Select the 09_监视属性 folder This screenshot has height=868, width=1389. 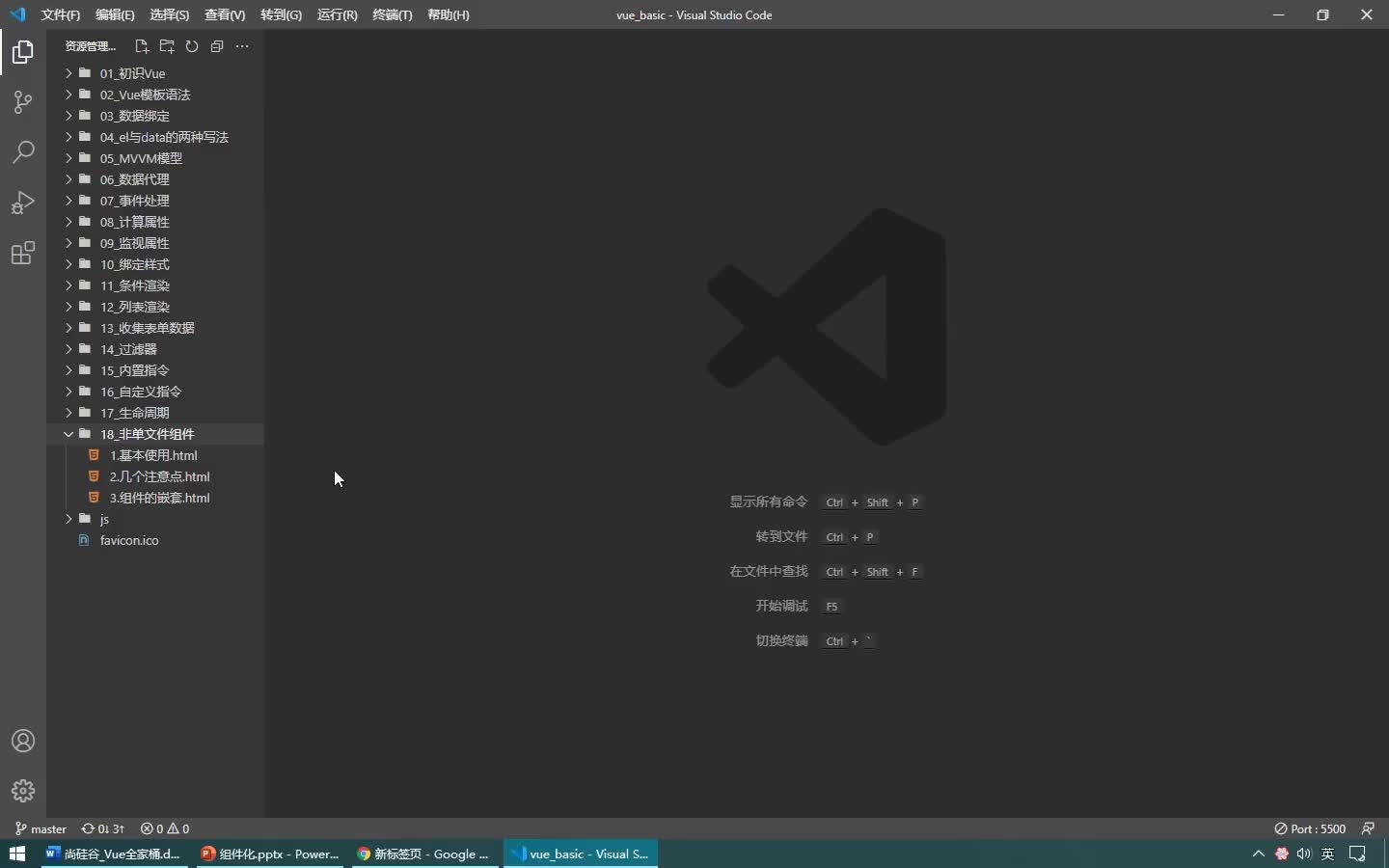pos(155,243)
